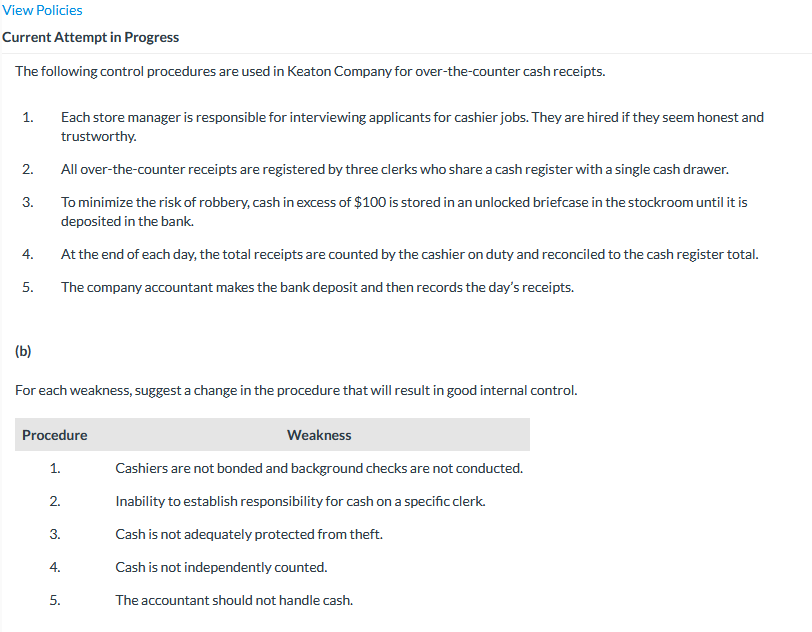Click the Current Attempt in Progress heading

coord(91,37)
